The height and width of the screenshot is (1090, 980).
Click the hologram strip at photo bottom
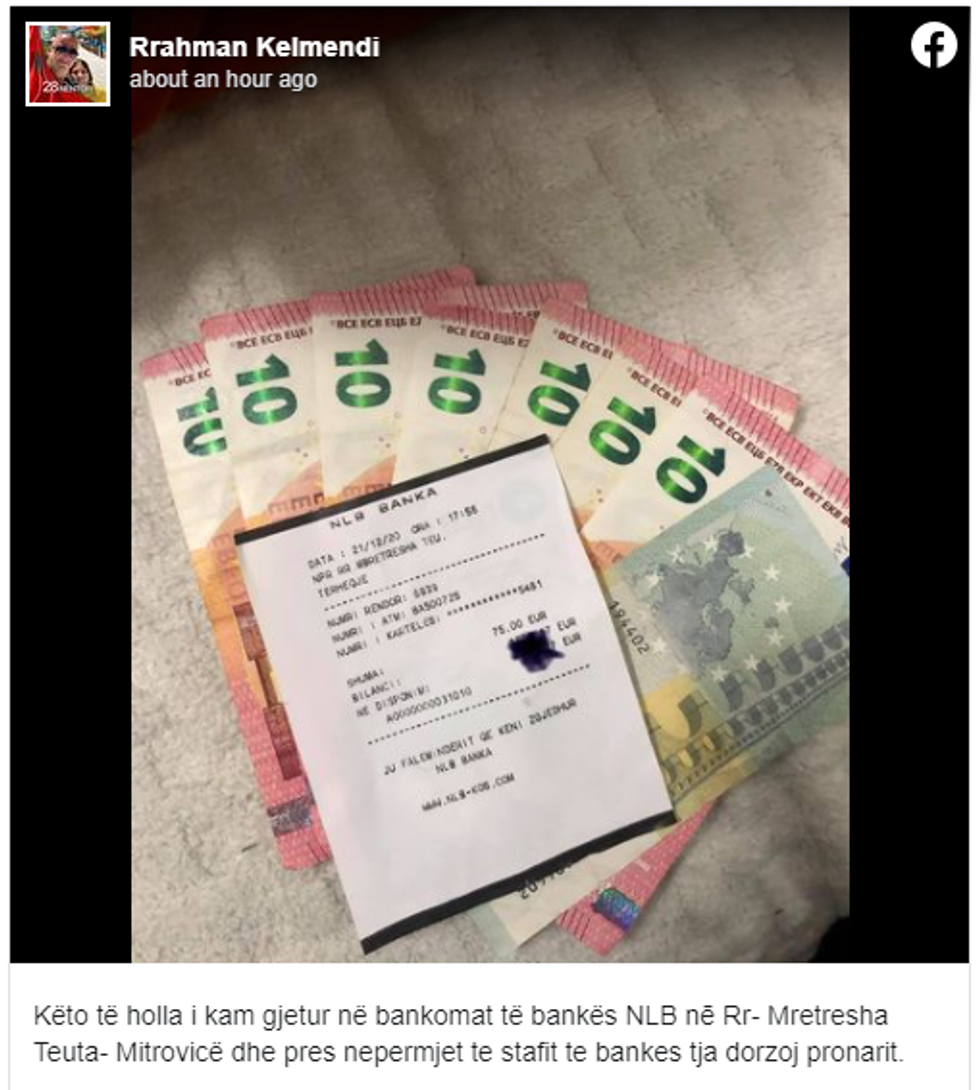click(616, 908)
